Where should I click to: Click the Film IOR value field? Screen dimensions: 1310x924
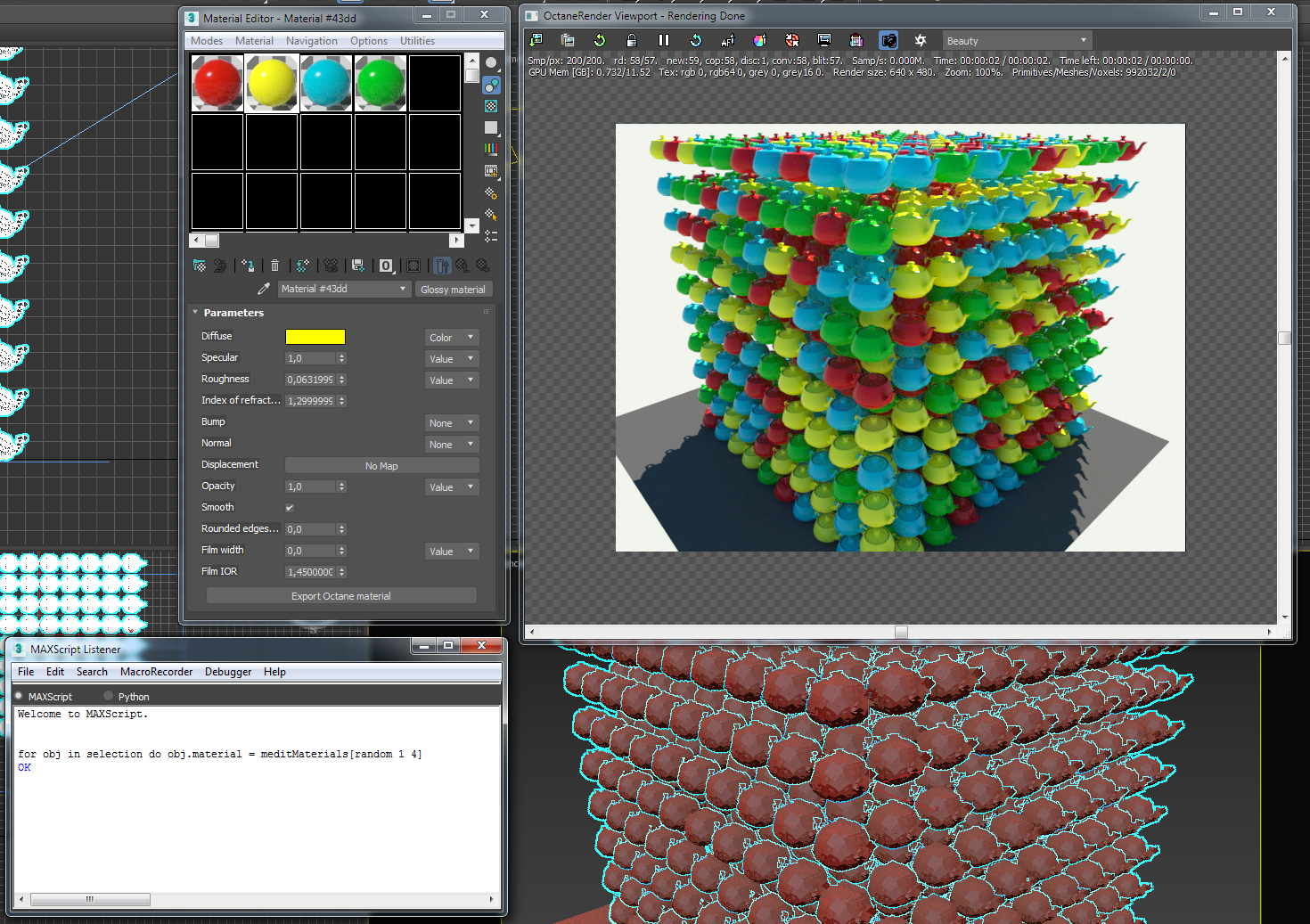click(x=311, y=572)
